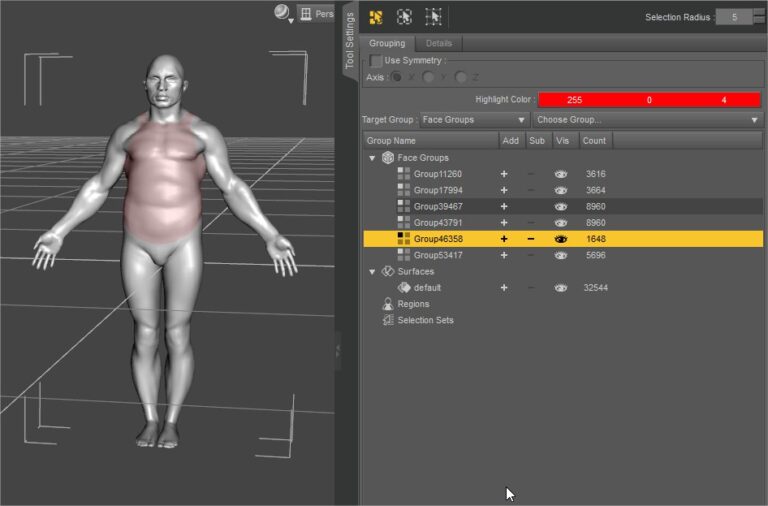Screen dimensions: 768x506
Task: Adjust Highlight Color red value 255
Action: 575,100
